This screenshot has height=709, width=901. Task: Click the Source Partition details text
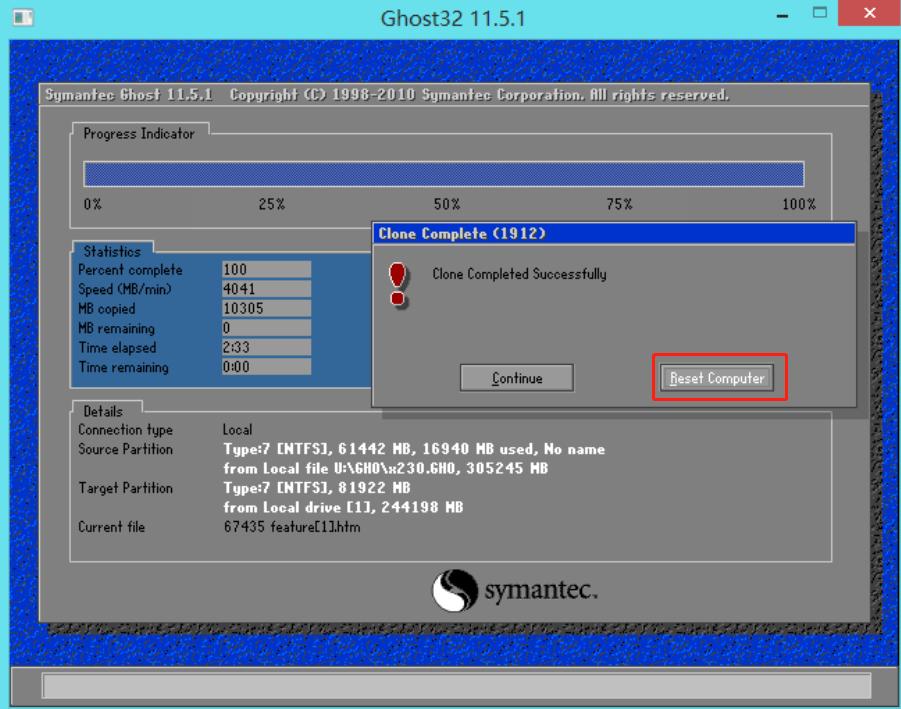click(413, 450)
